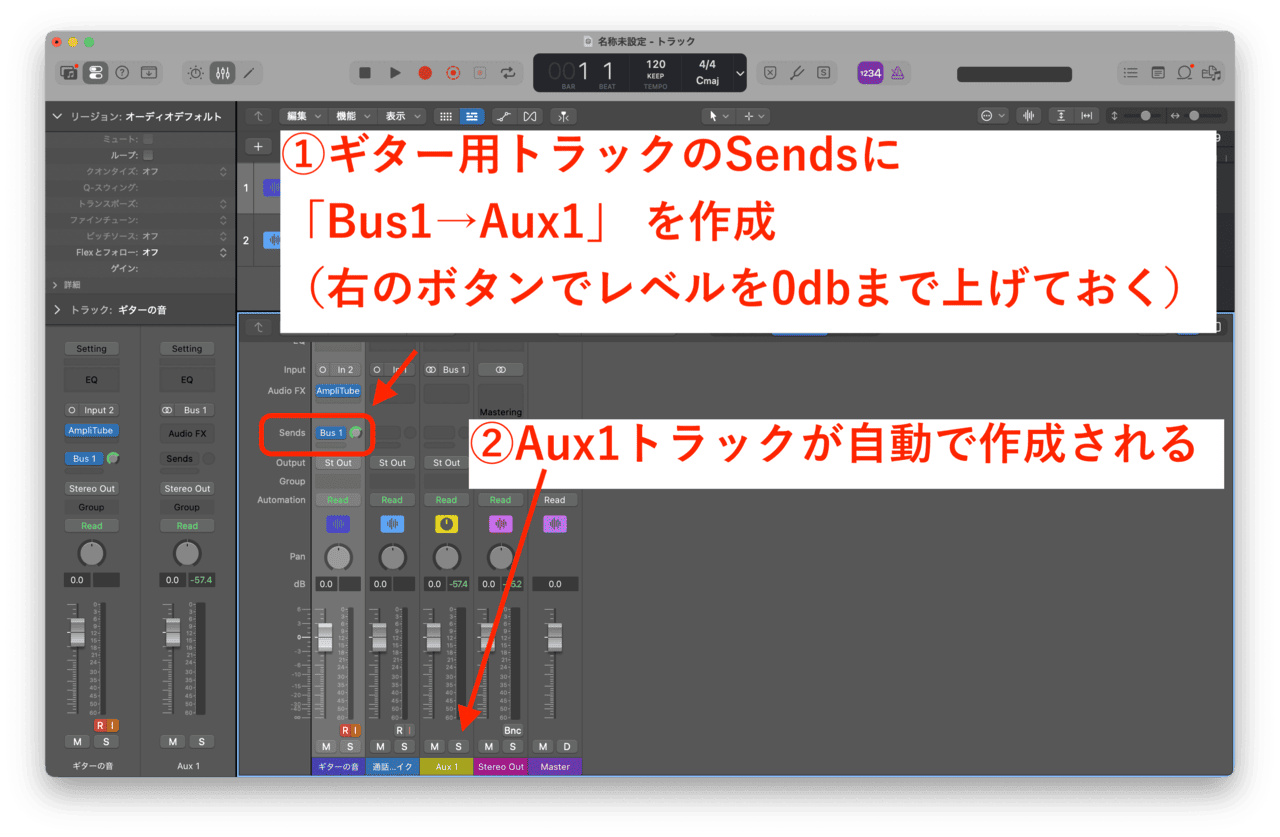Click the volume fader of the Master strip

pyautogui.click(x=555, y=636)
